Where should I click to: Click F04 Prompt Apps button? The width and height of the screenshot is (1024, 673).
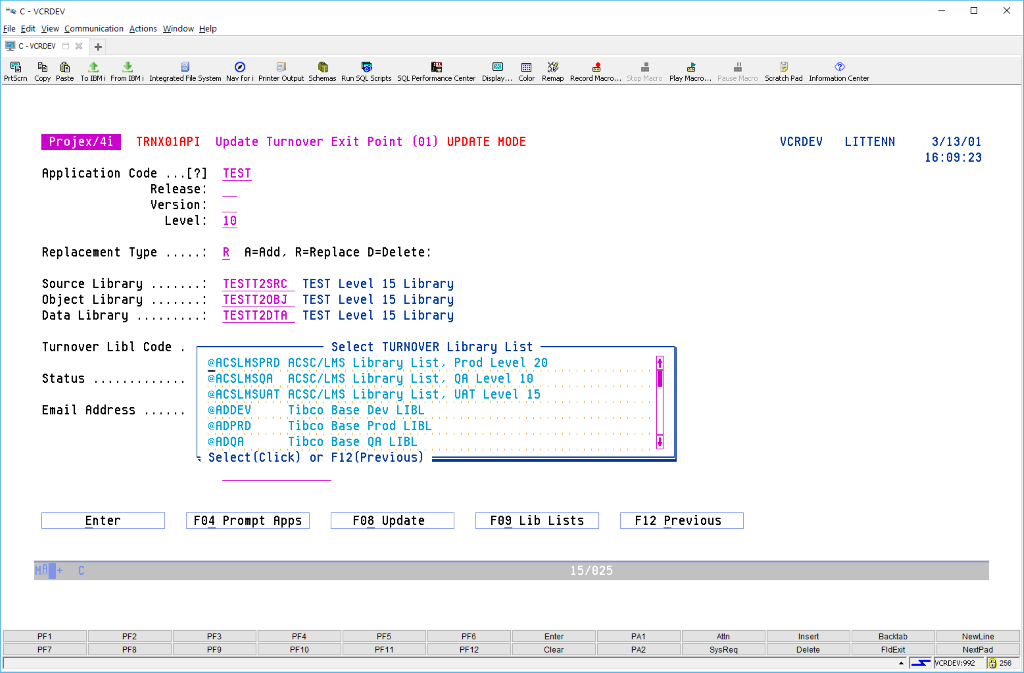click(x=248, y=520)
